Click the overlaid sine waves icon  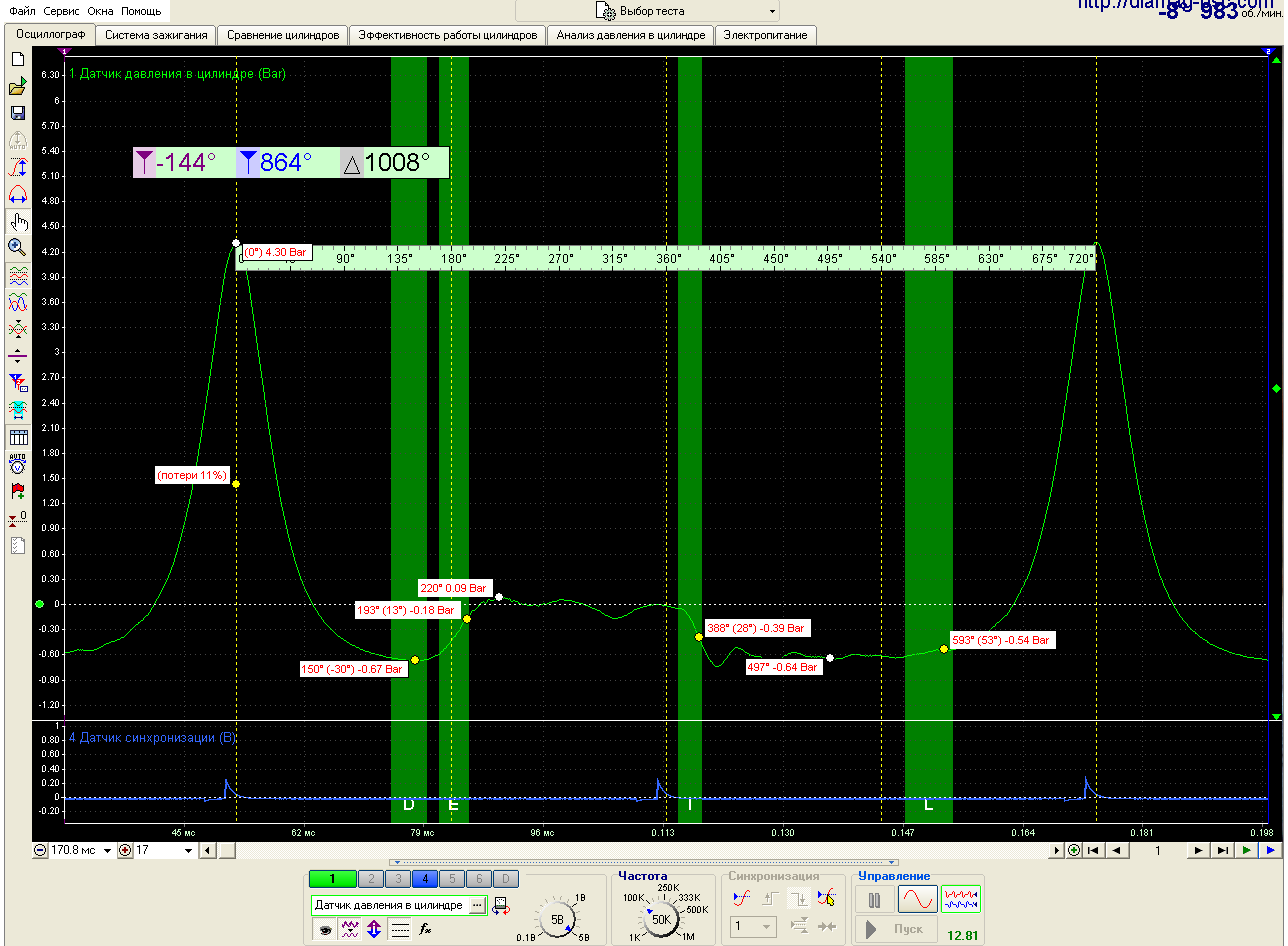17,301
